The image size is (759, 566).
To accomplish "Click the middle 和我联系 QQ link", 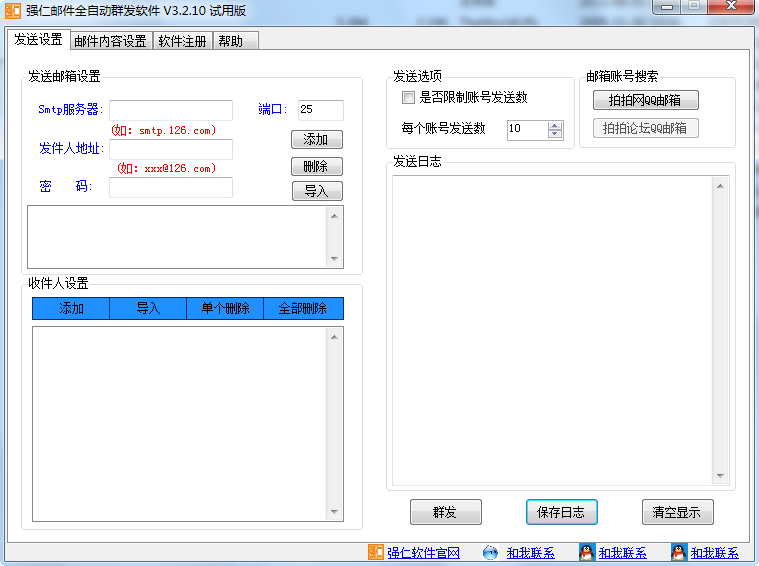I will pos(622,553).
